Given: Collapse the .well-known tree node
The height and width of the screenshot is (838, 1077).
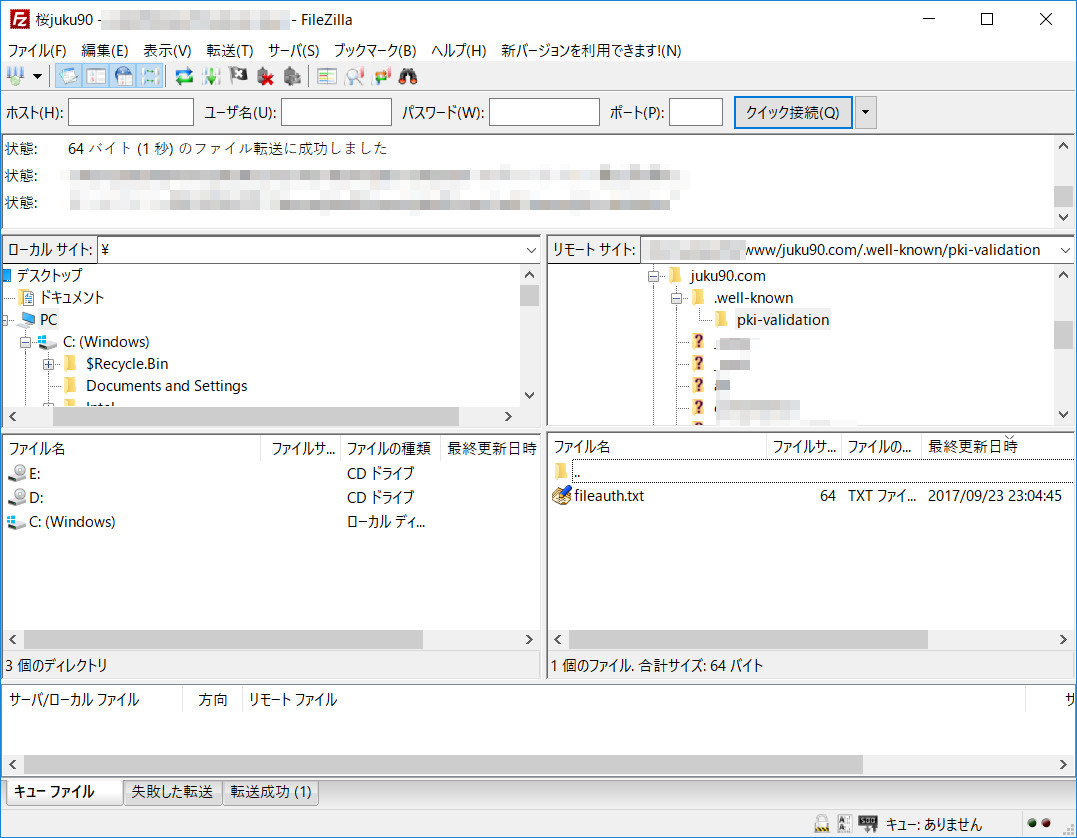Looking at the screenshot, I should (x=676, y=298).
